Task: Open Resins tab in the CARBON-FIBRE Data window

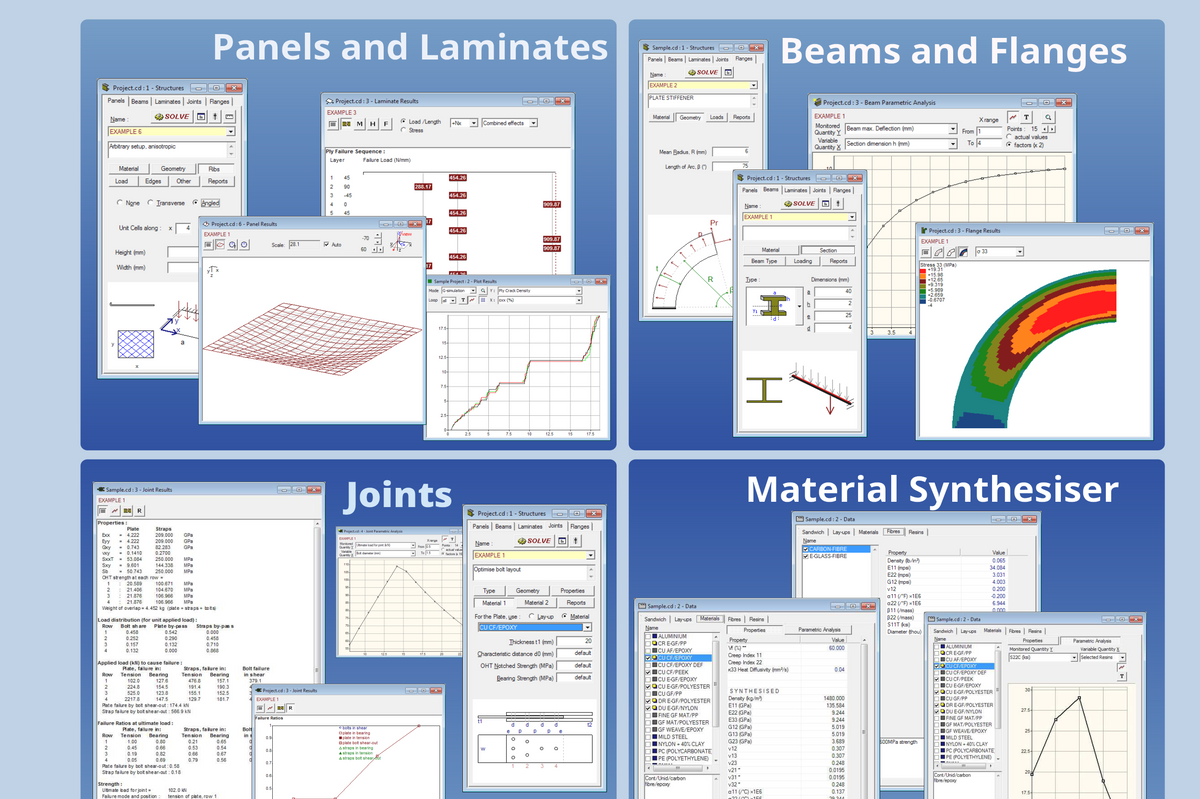Action: 916,532
